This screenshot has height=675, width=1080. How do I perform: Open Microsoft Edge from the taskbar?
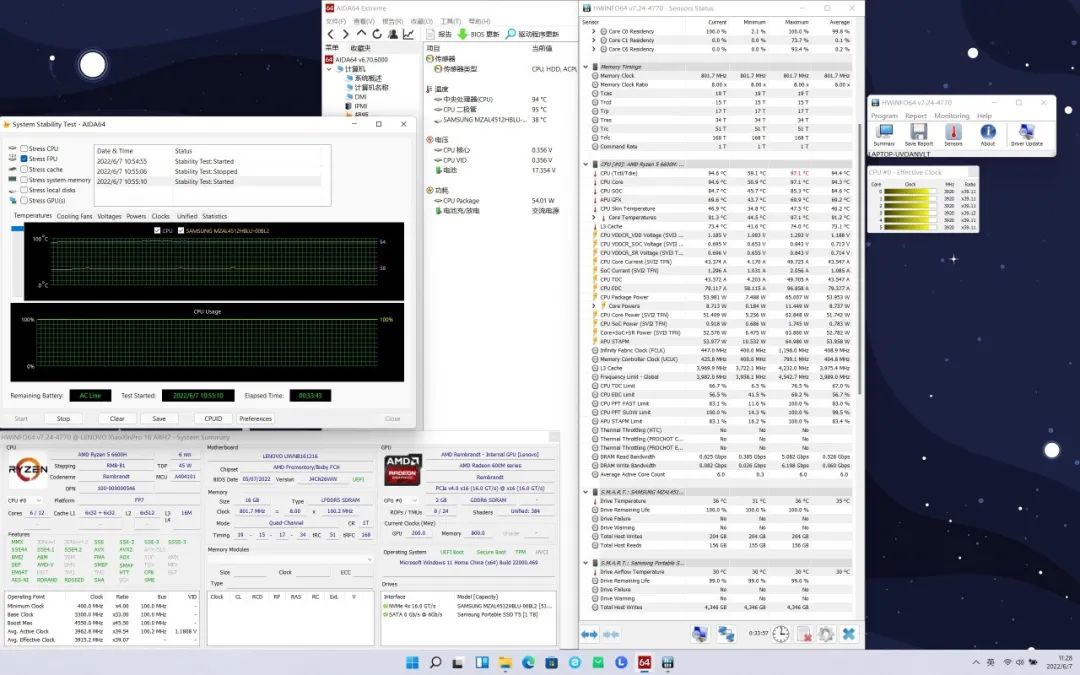528,663
